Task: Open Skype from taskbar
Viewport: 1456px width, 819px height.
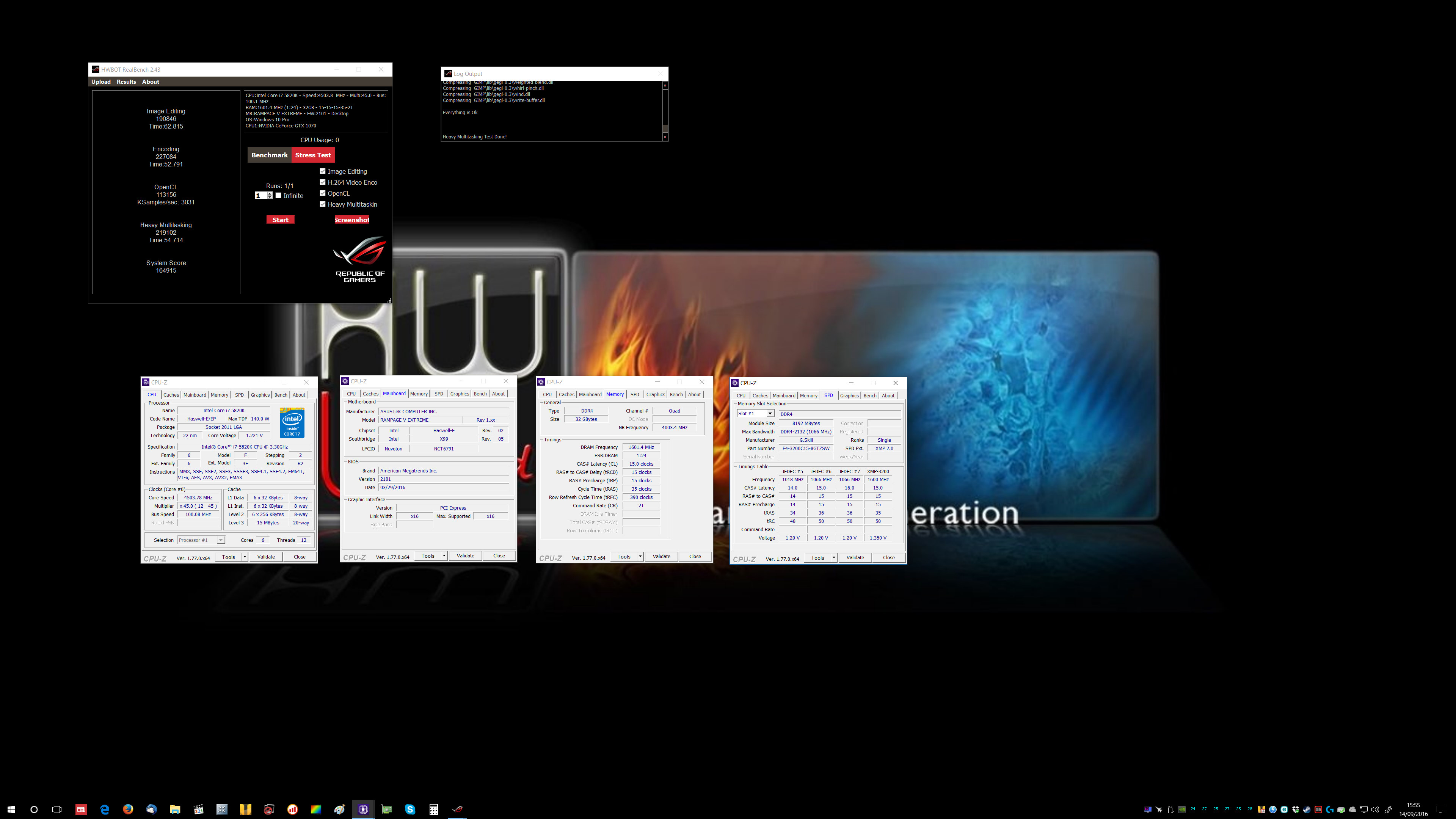Action: point(410,810)
